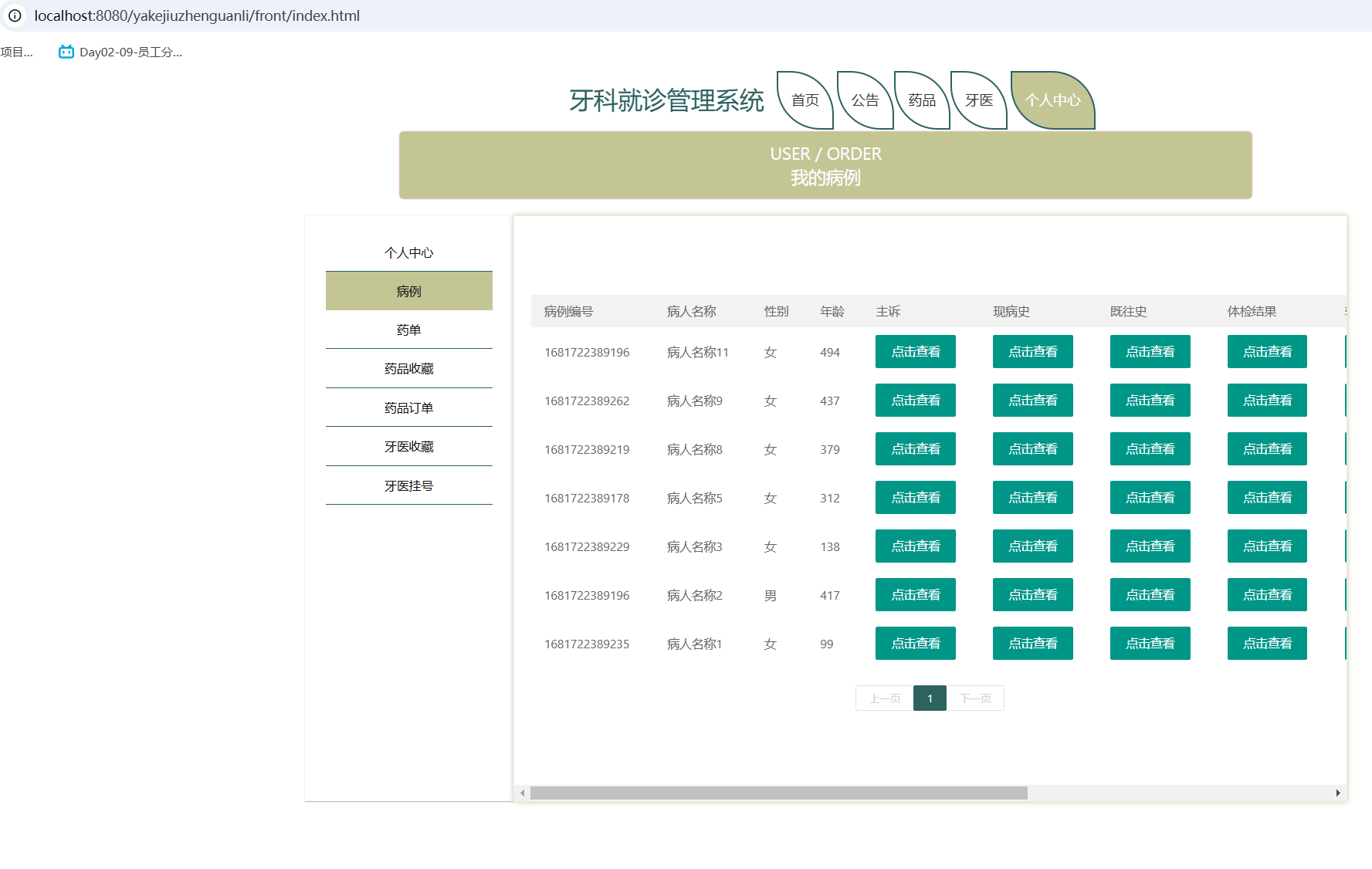Click case number 1681722389235

pos(587,644)
